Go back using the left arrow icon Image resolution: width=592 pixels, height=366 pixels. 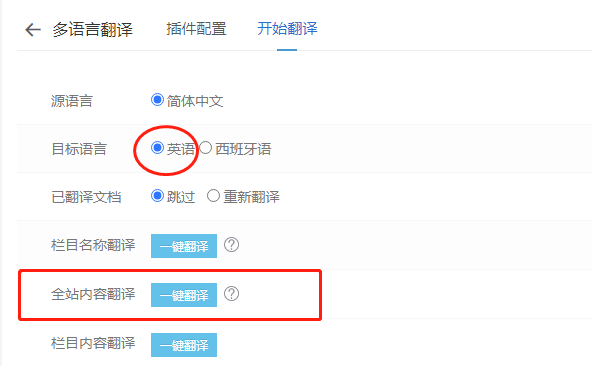(x=32, y=30)
